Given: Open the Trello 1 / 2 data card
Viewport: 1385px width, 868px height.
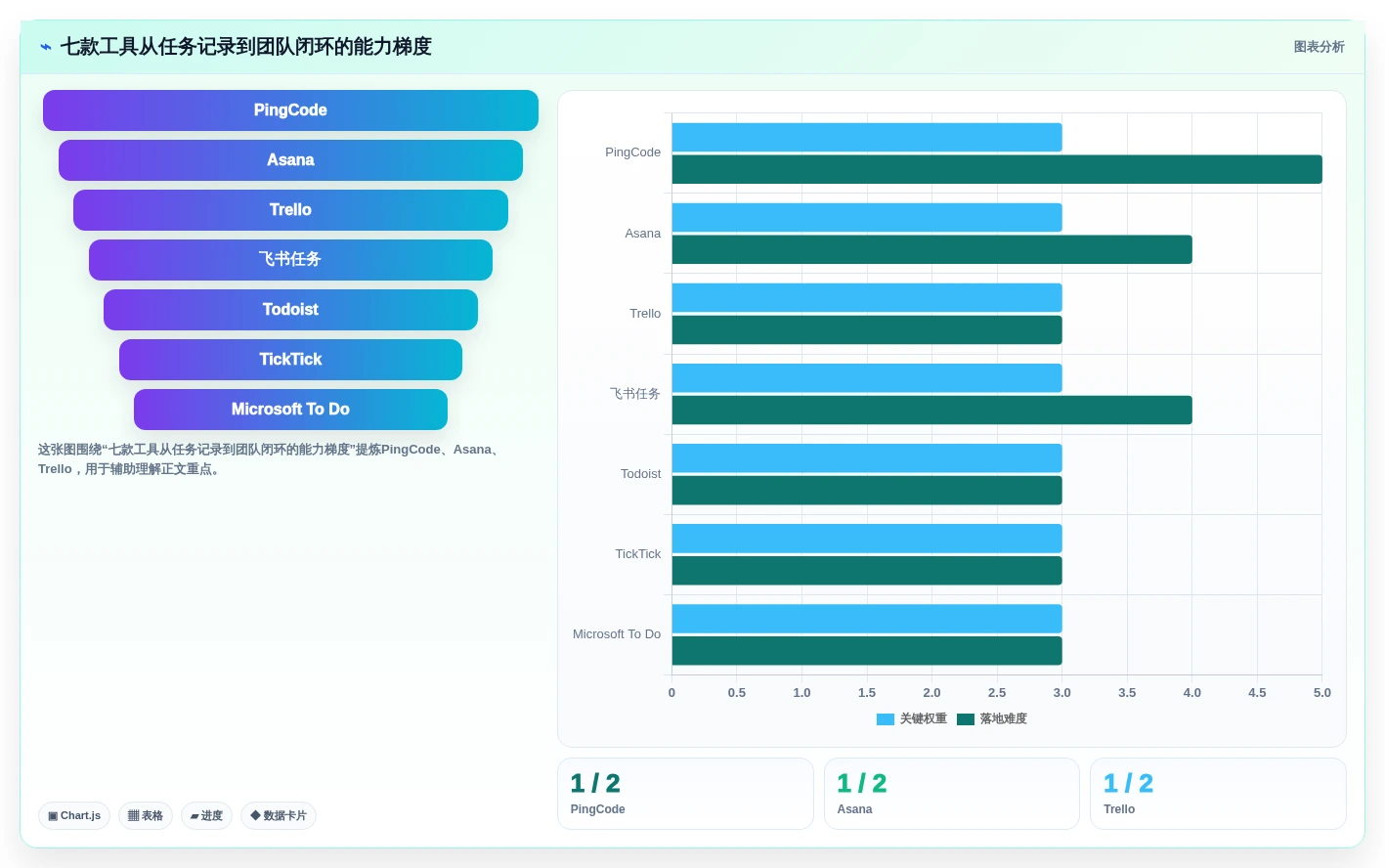Looking at the screenshot, I should [1218, 794].
